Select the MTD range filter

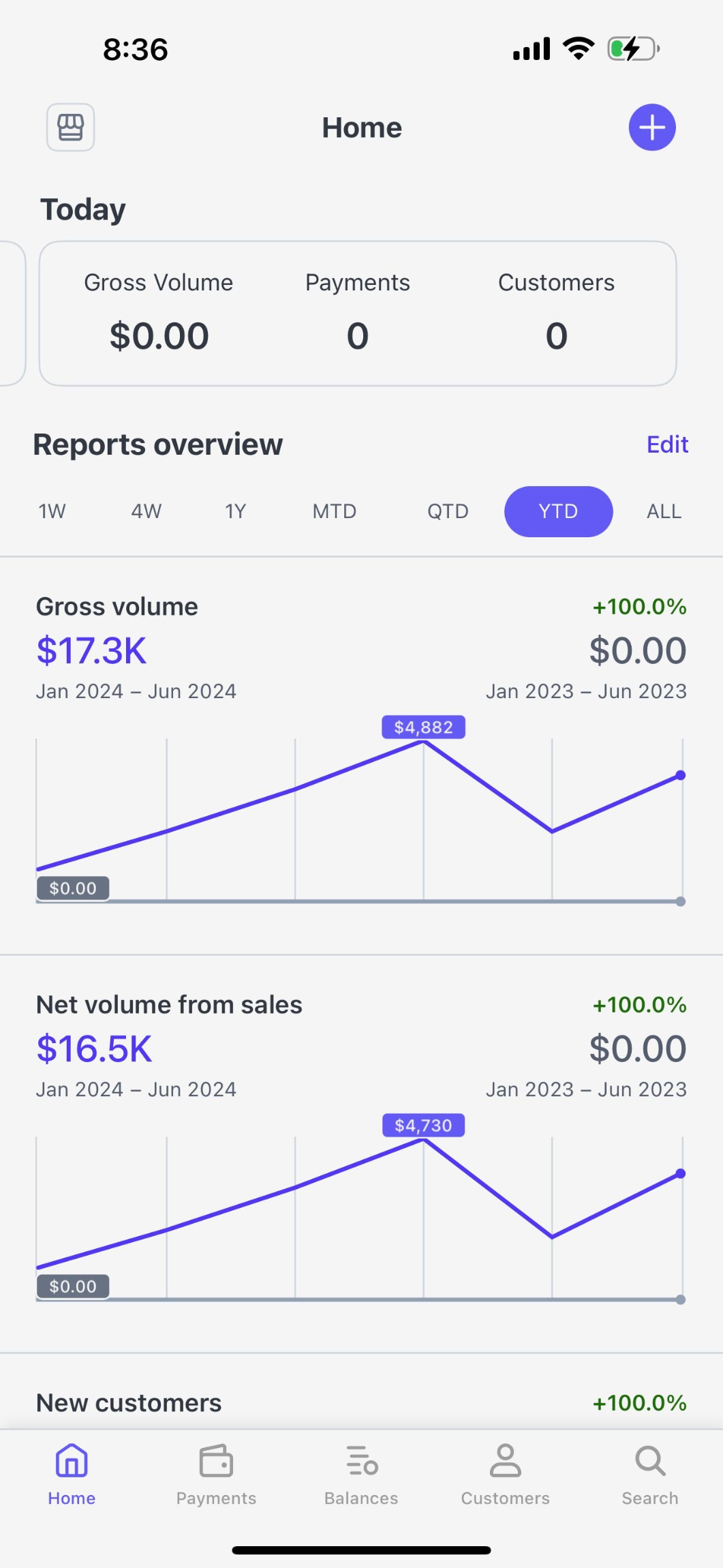(335, 511)
